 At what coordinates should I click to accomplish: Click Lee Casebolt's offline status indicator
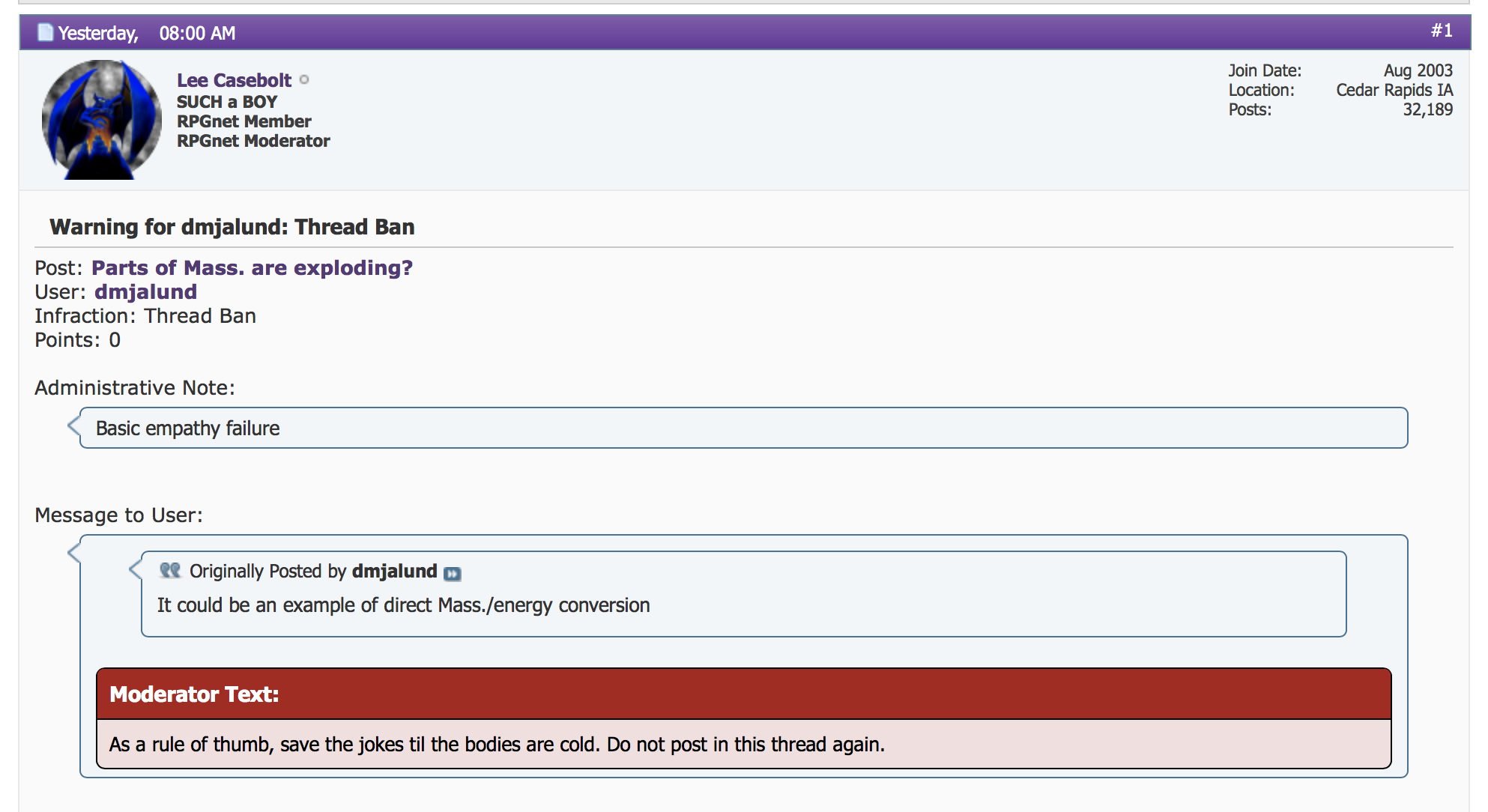pos(304,79)
